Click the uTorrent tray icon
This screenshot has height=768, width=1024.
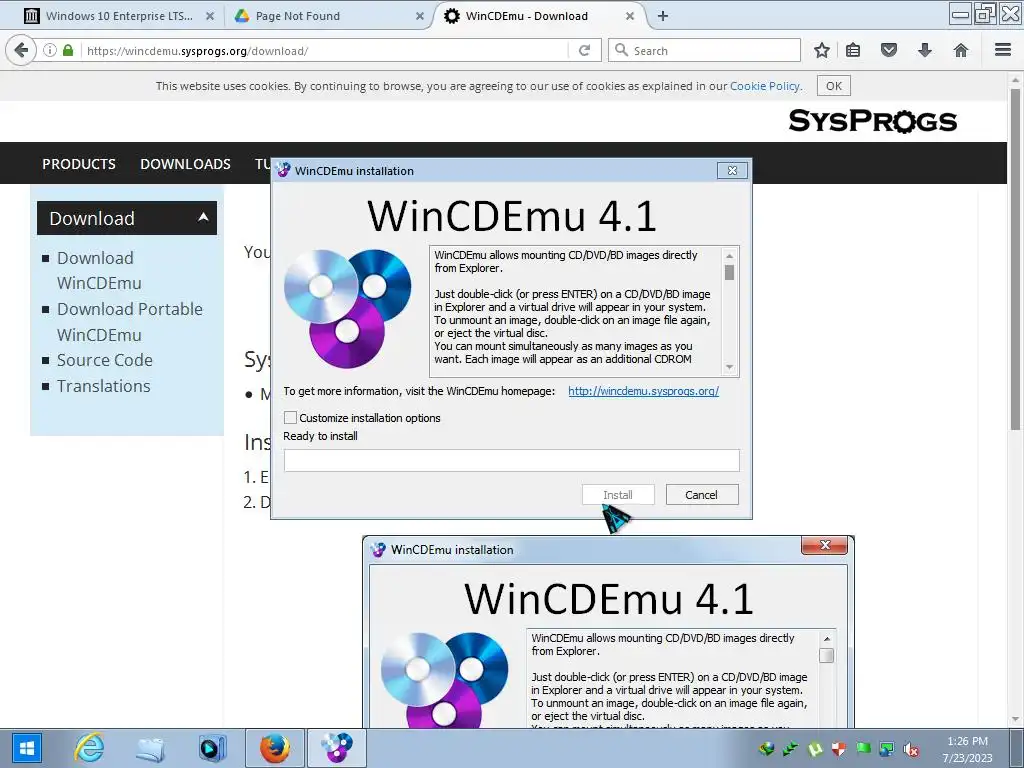tap(815, 749)
